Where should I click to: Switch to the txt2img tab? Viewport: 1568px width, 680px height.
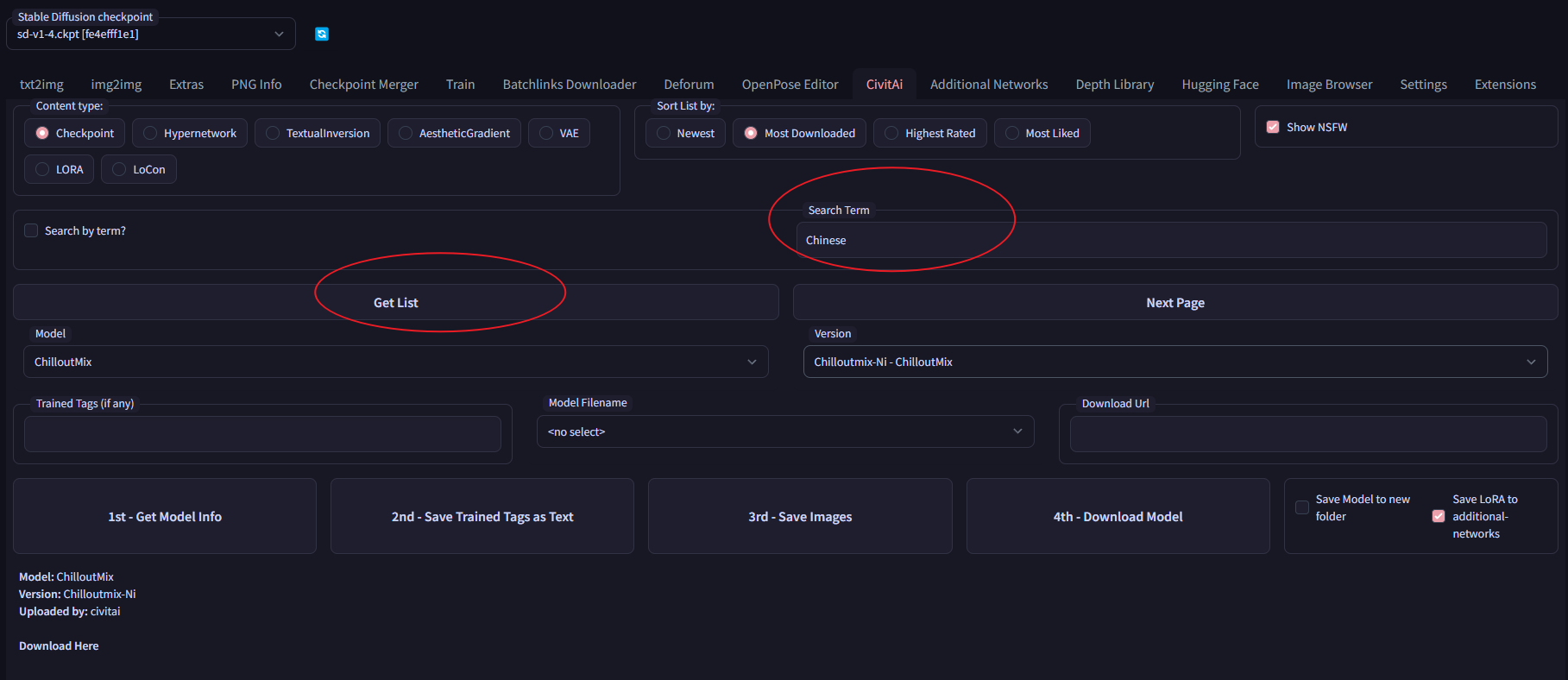point(41,85)
